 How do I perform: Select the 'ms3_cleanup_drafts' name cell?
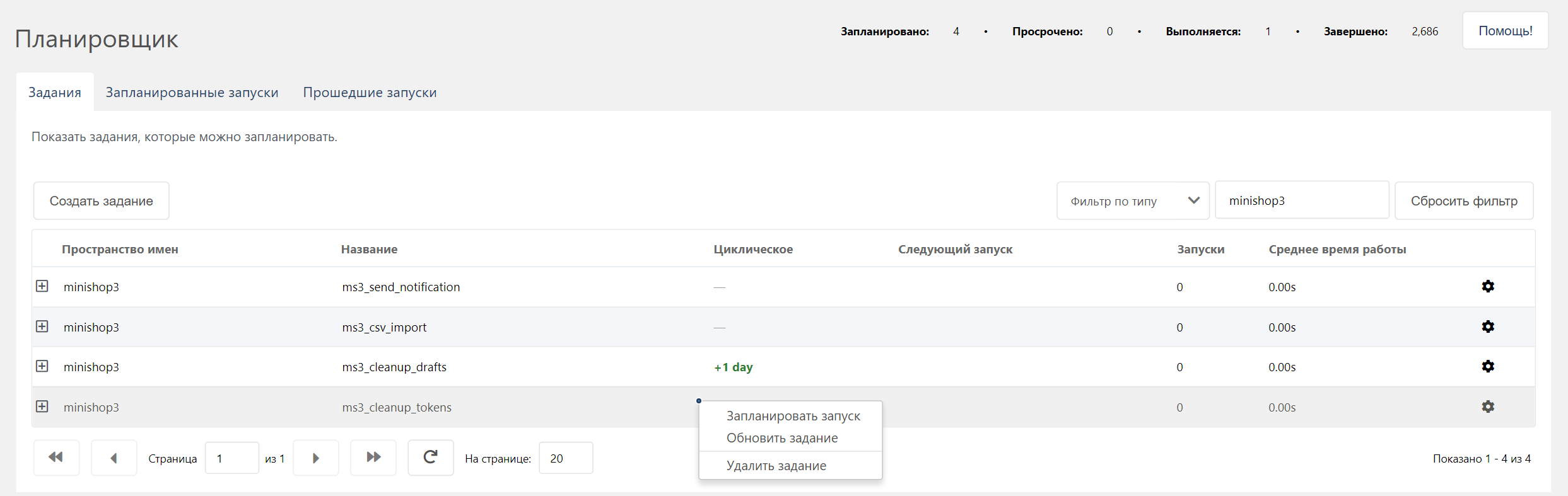coord(394,367)
